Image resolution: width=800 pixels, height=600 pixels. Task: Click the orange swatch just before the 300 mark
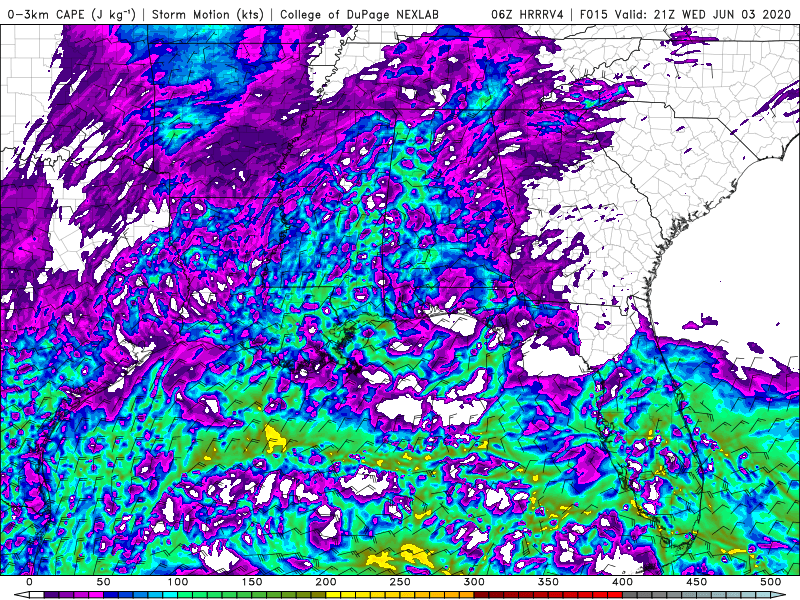pyautogui.click(x=466, y=595)
